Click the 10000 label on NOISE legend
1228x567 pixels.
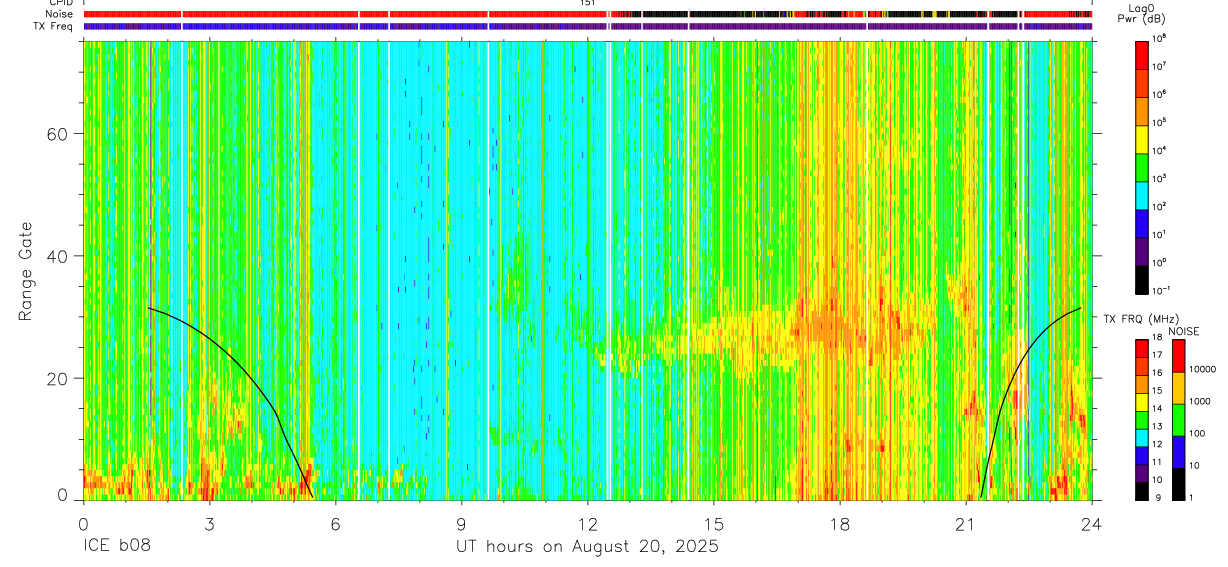coord(1204,371)
